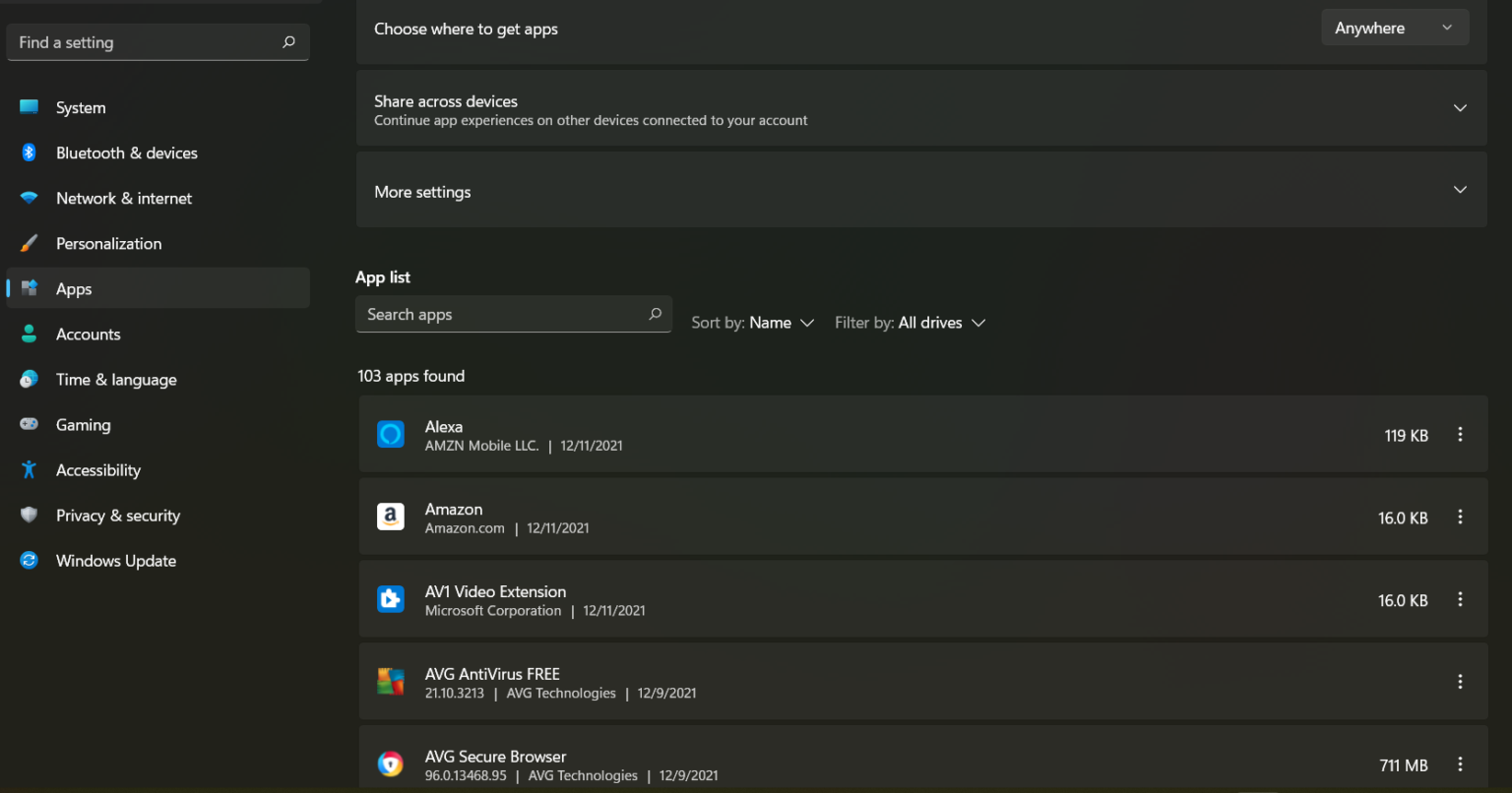Click the magnifier in Search apps box
The image size is (1512, 793).
click(x=655, y=314)
